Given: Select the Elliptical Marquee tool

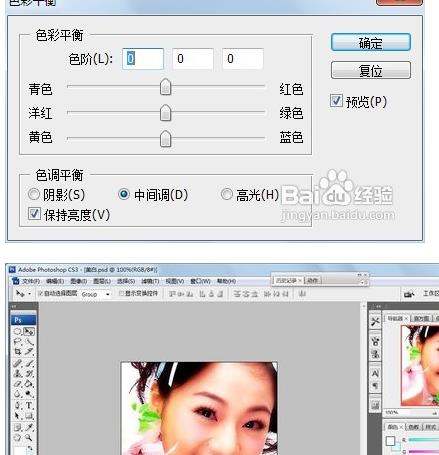Looking at the screenshot, I should (x=18, y=332).
